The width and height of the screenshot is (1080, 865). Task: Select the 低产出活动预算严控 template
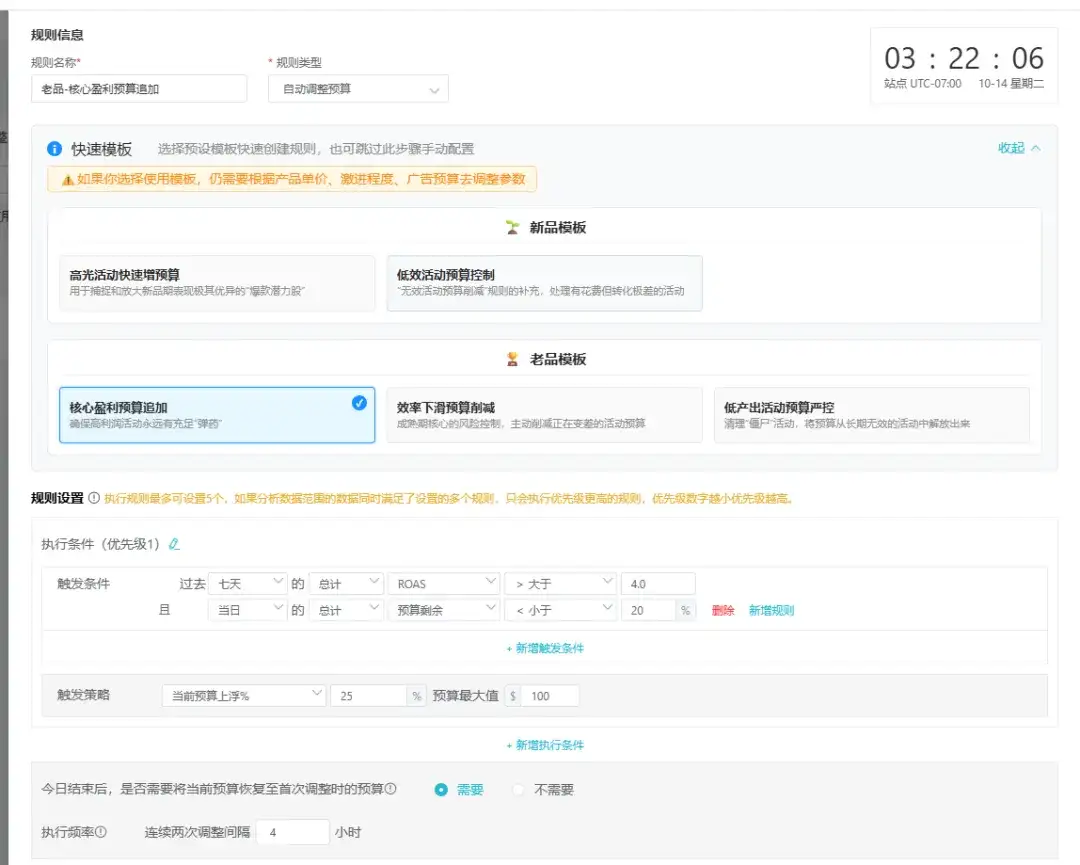point(871,415)
